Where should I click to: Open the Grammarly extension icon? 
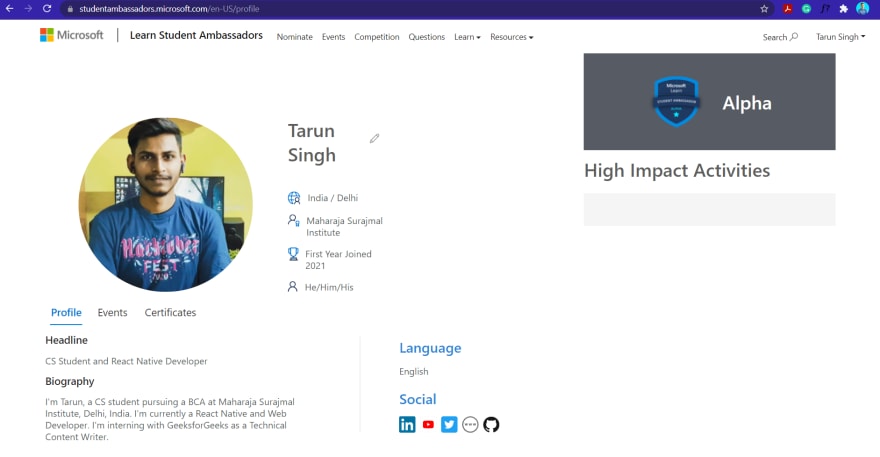click(806, 8)
